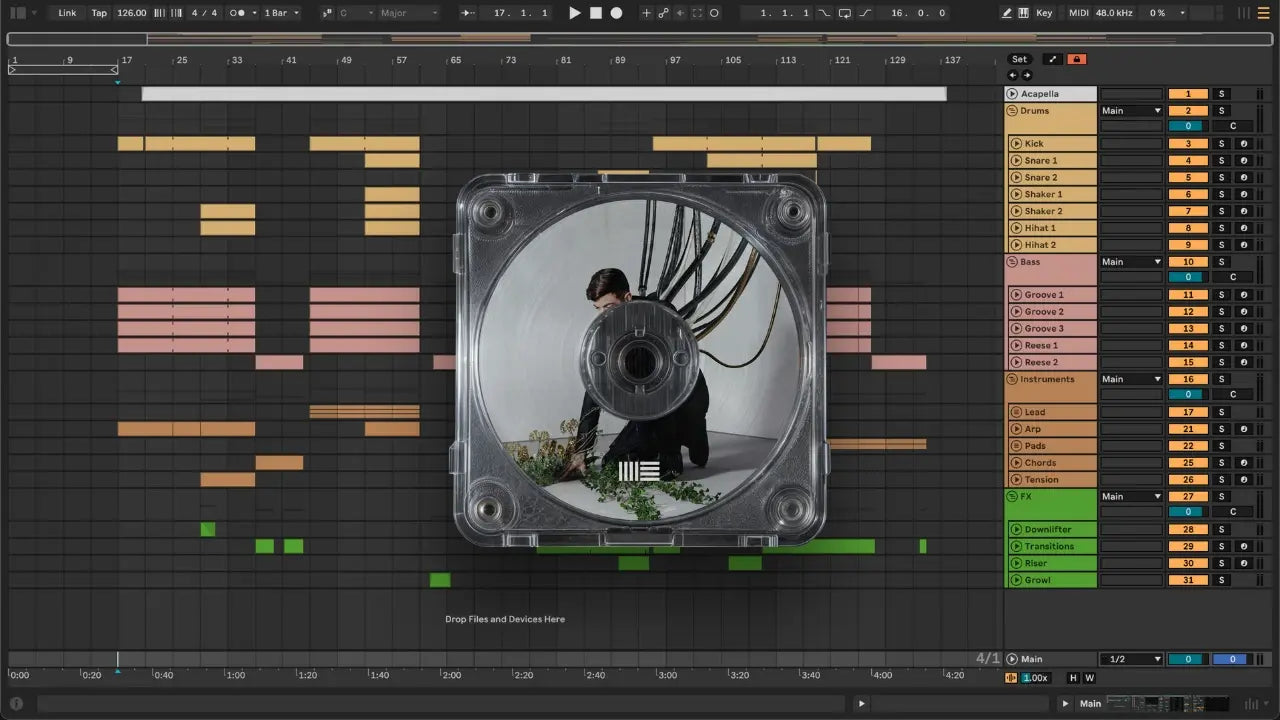Toggle the arrangement Loop switch

pyautogui.click(x=845, y=13)
